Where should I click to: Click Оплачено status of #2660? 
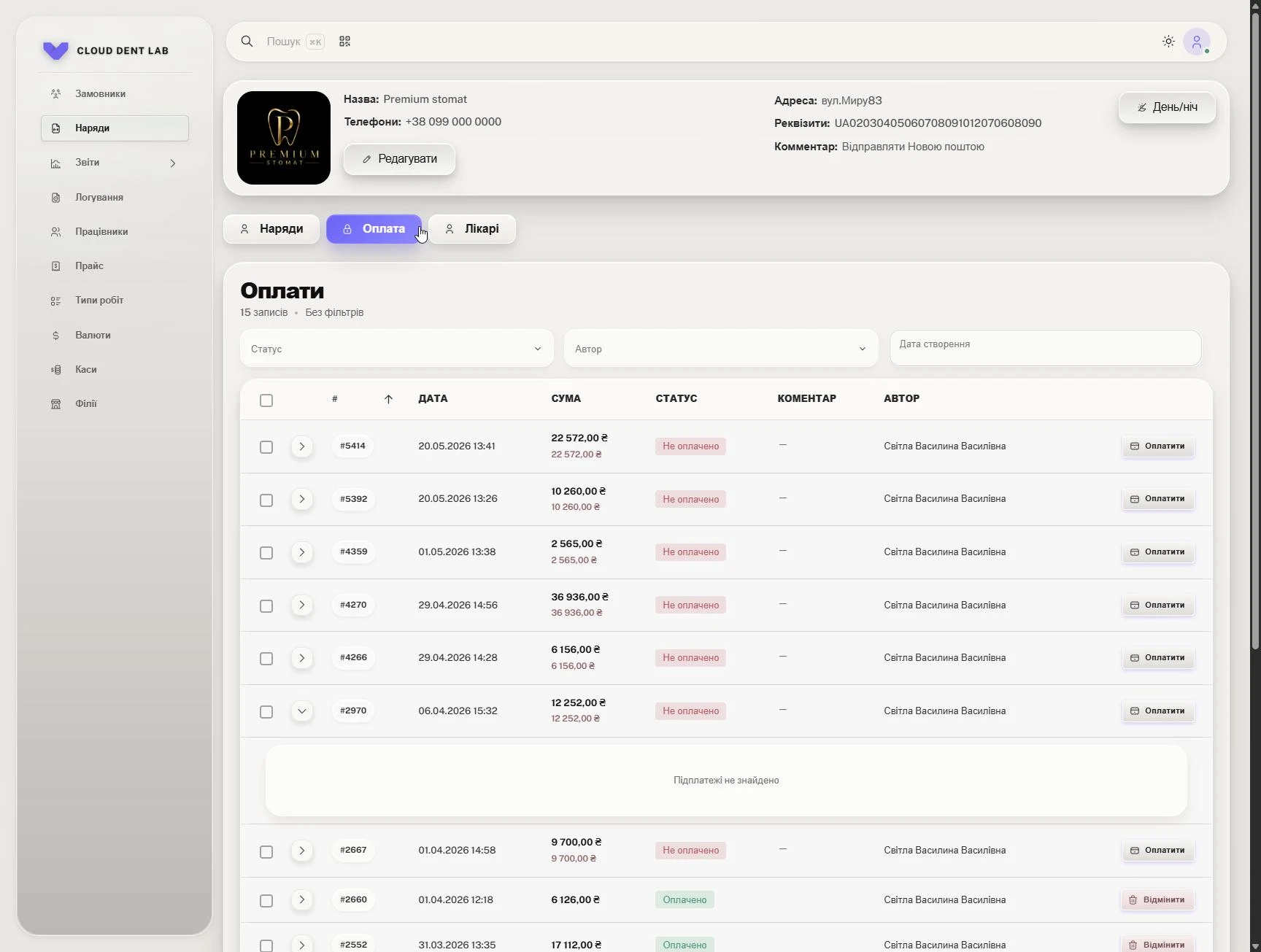pyautogui.click(x=685, y=900)
